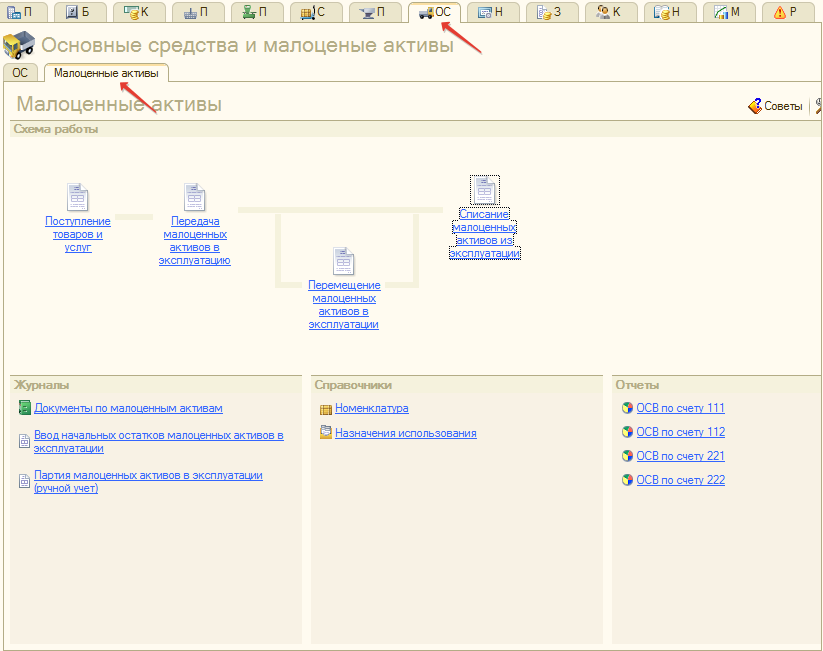Go to the Р tab with the warning icon
The image size is (823, 651).
coord(787,12)
